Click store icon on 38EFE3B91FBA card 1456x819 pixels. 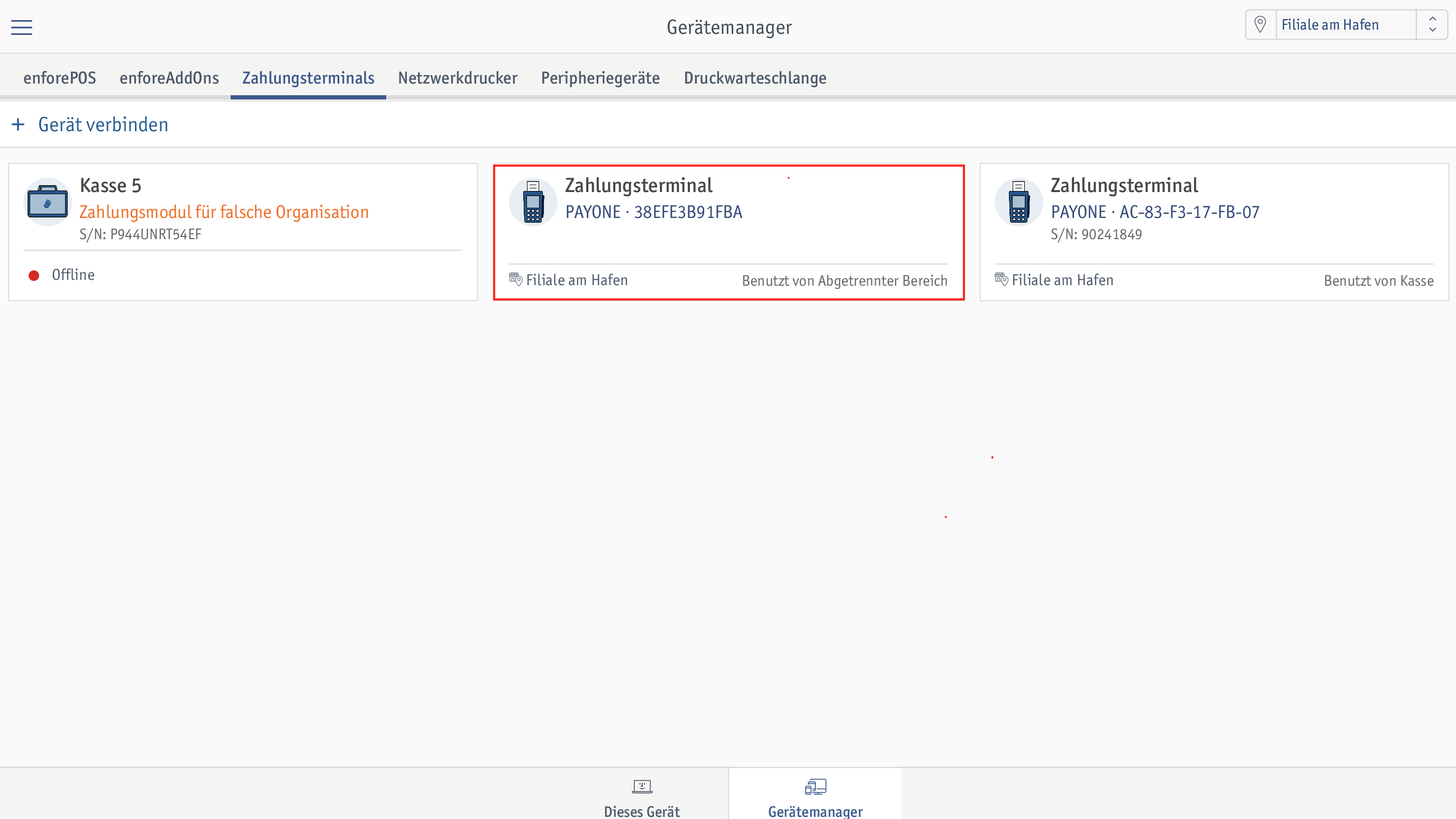[515, 279]
